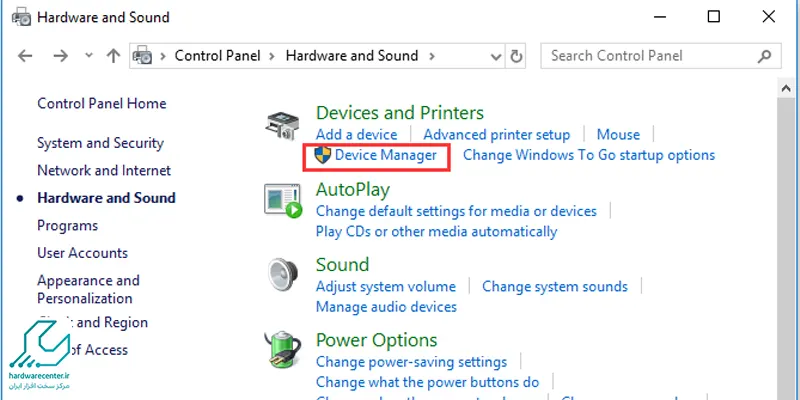Open Mouse settings link
Screen dimensions: 800x400
pyautogui.click(x=618, y=135)
